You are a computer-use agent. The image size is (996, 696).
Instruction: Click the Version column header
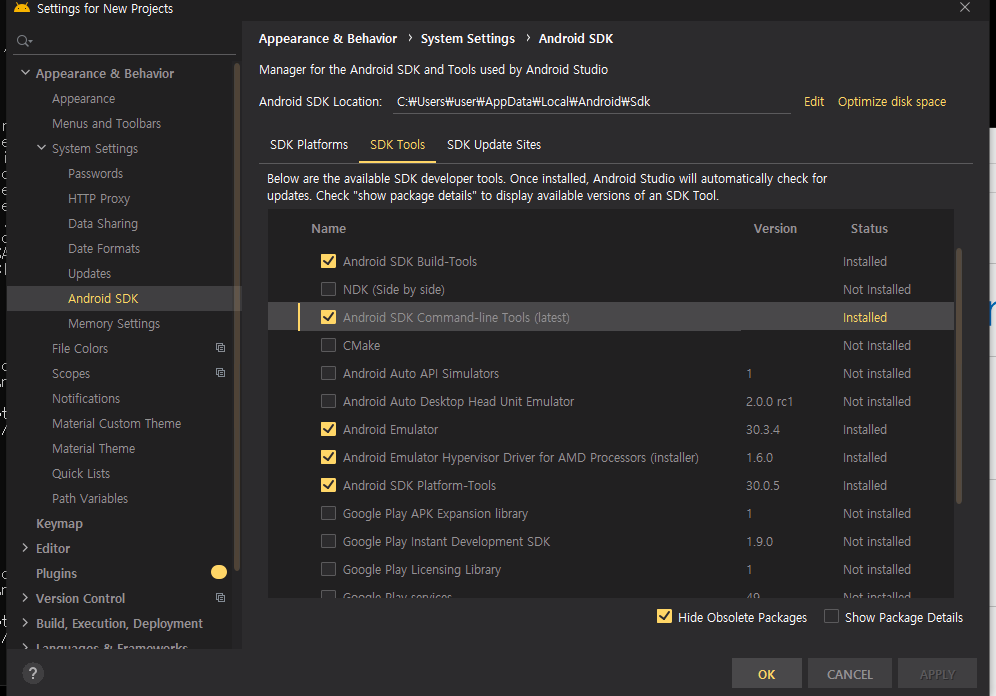775,228
